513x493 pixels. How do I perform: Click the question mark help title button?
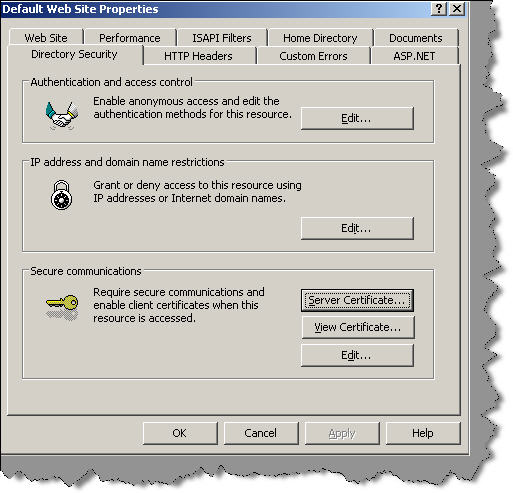click(439, 9)
